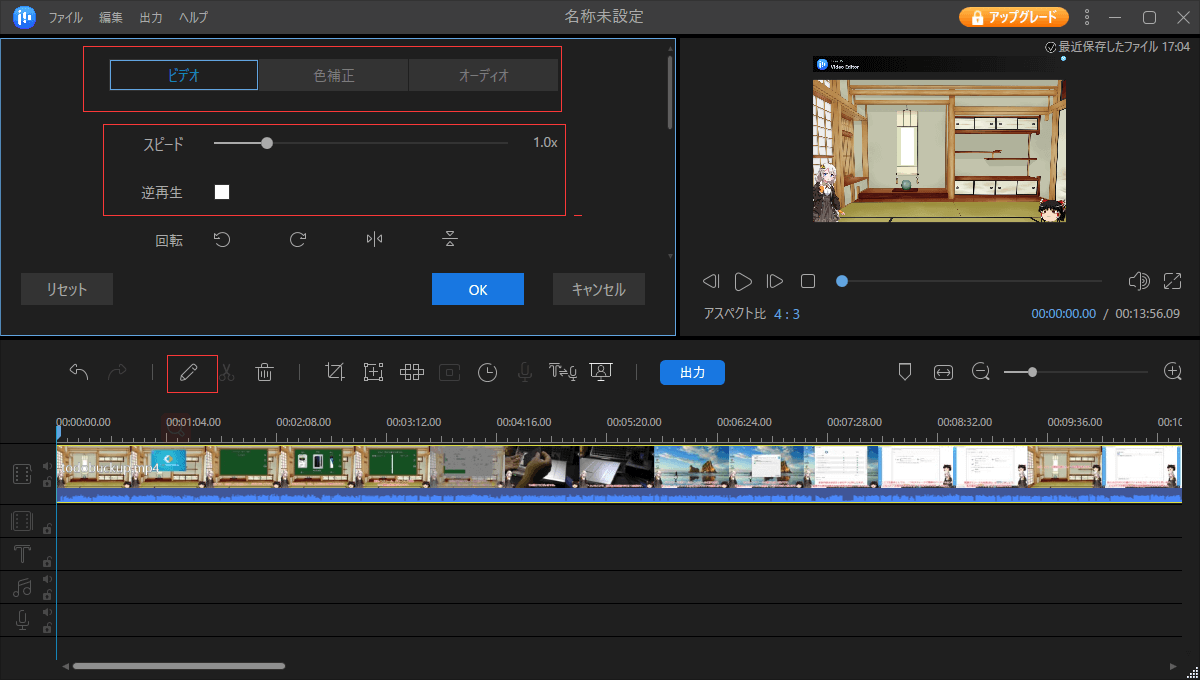Select the crop tool icon

click(335, 372)
